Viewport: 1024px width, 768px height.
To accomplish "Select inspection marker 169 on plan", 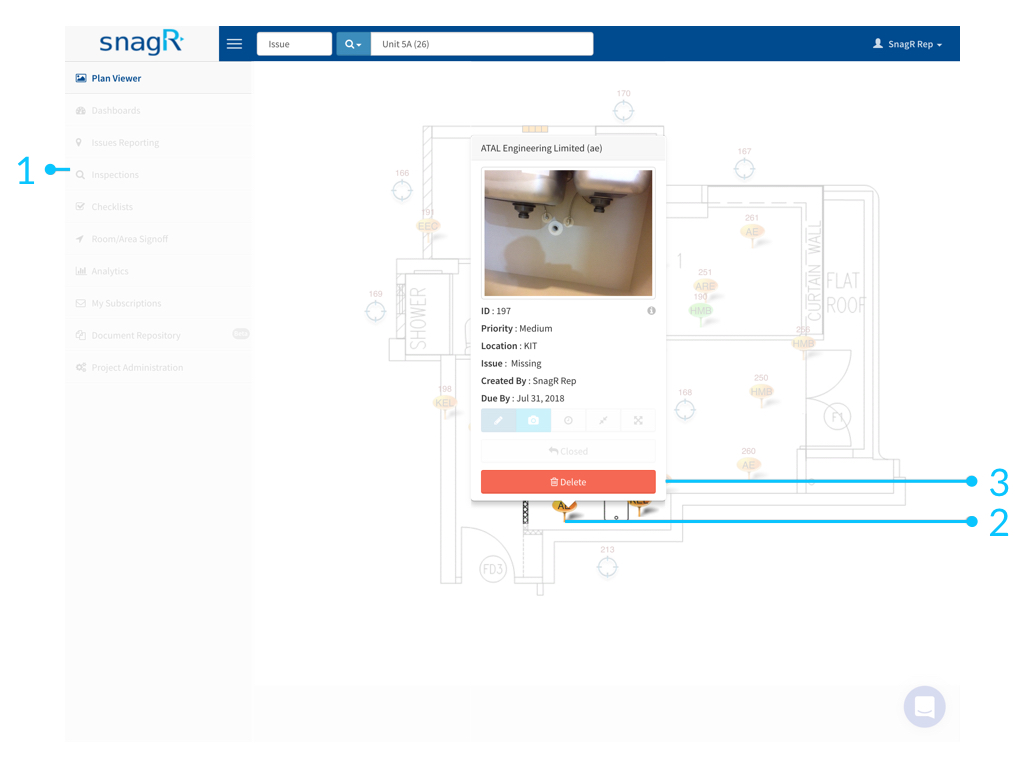I will pos(376,312).
